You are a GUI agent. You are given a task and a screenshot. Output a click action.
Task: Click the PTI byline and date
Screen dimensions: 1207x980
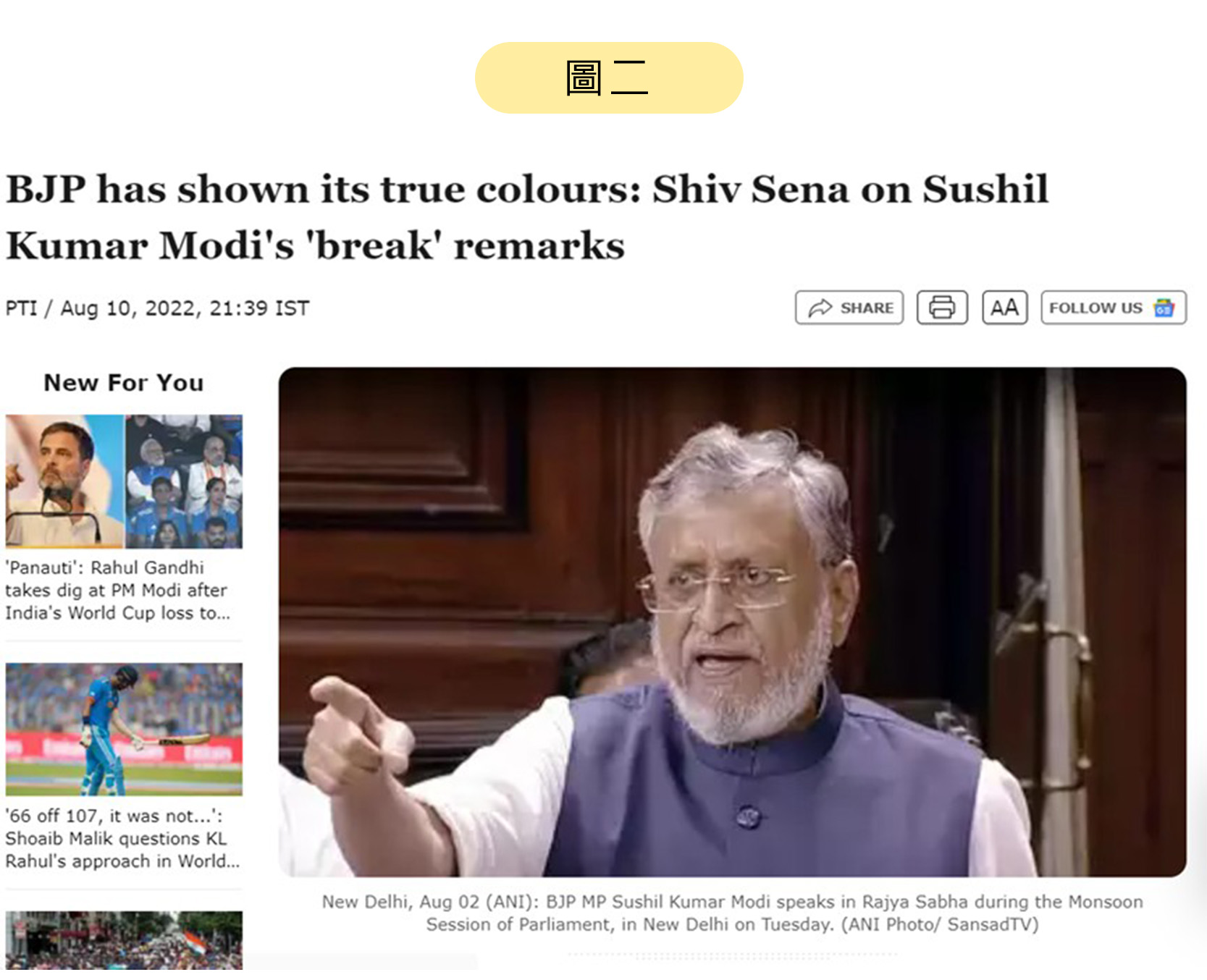(157, 308)
